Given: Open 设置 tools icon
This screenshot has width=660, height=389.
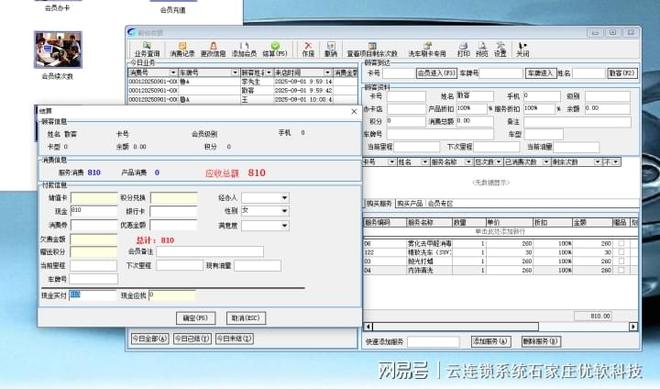Looking at the screenshot, I should pos(500,49).
